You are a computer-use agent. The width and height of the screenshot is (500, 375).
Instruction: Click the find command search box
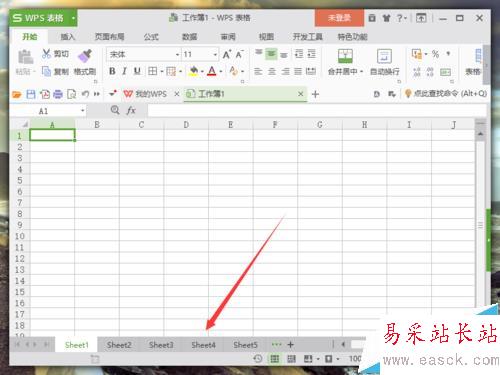click(x=445, y=94)
